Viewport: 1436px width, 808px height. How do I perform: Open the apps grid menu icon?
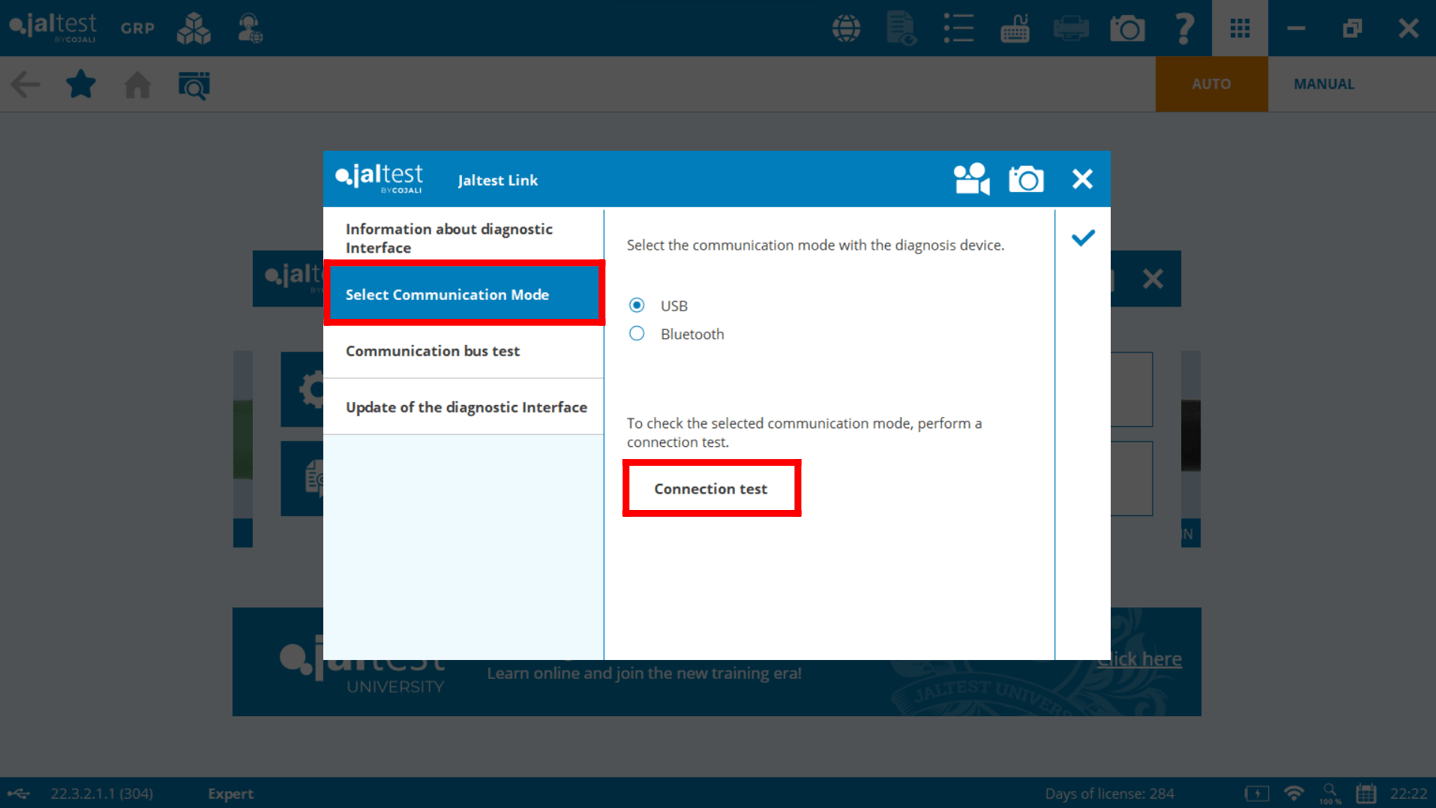[1240, 28]
